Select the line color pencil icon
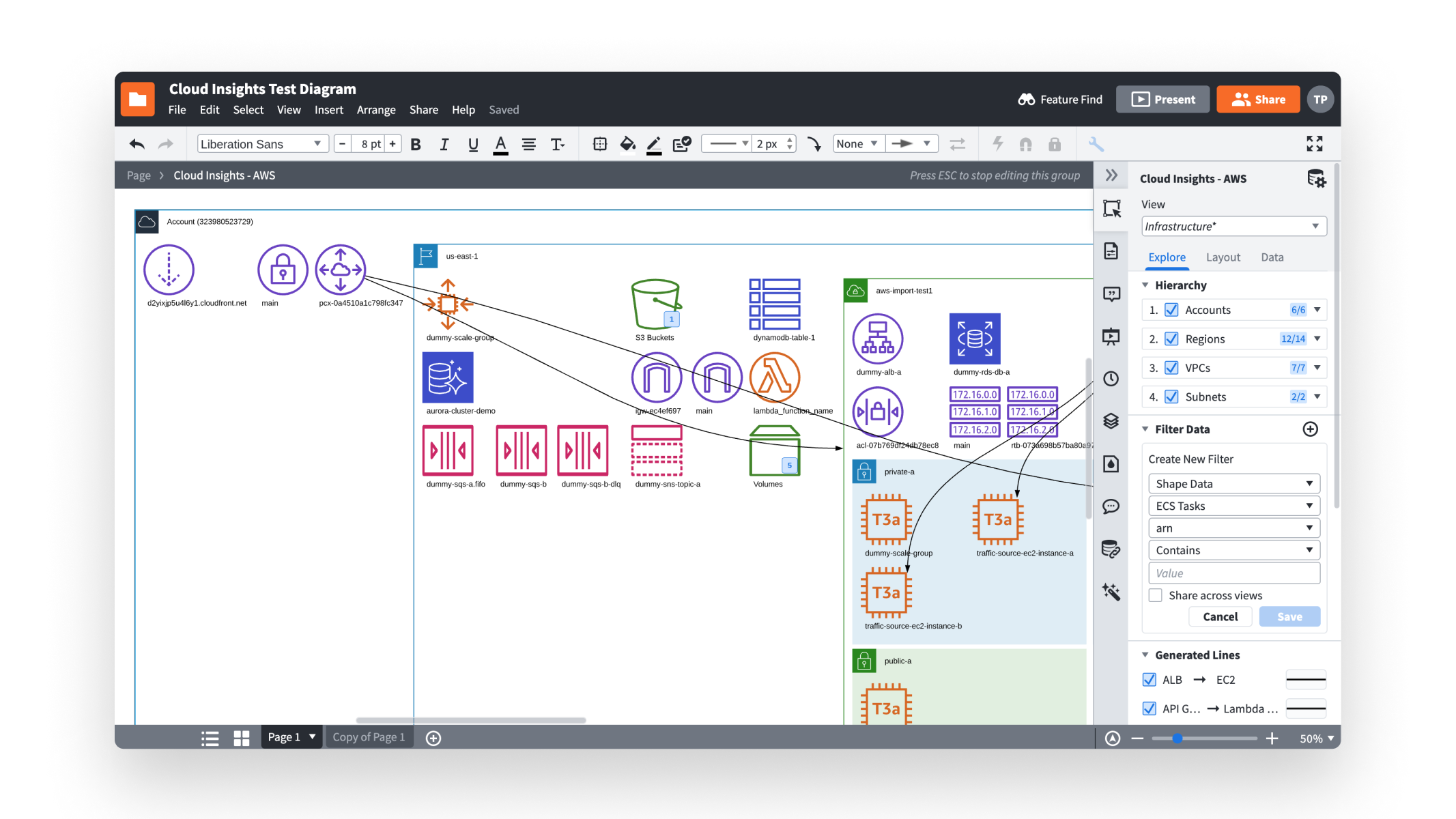 coord(653,144)
